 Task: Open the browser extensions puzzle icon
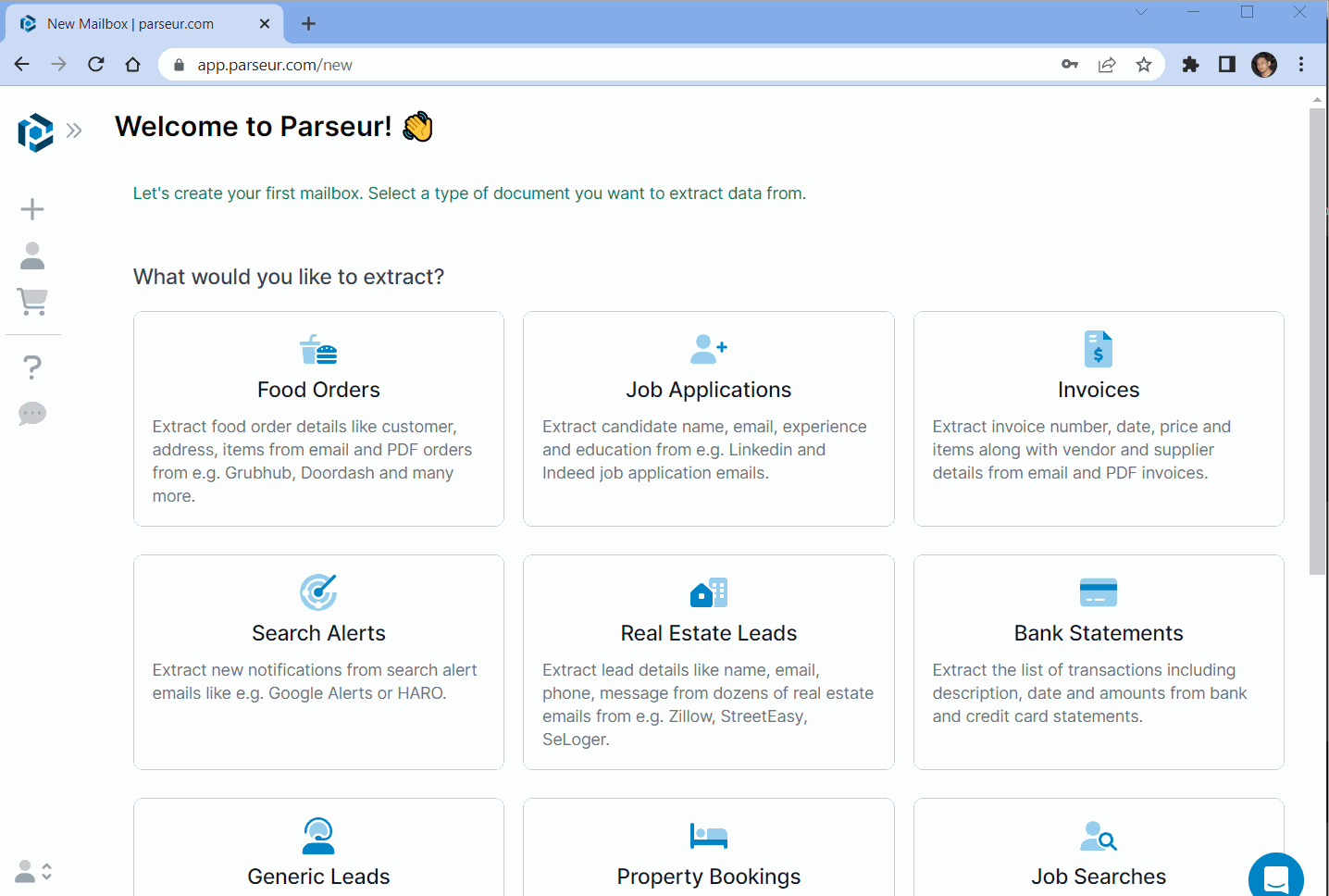pos(1190,64)
